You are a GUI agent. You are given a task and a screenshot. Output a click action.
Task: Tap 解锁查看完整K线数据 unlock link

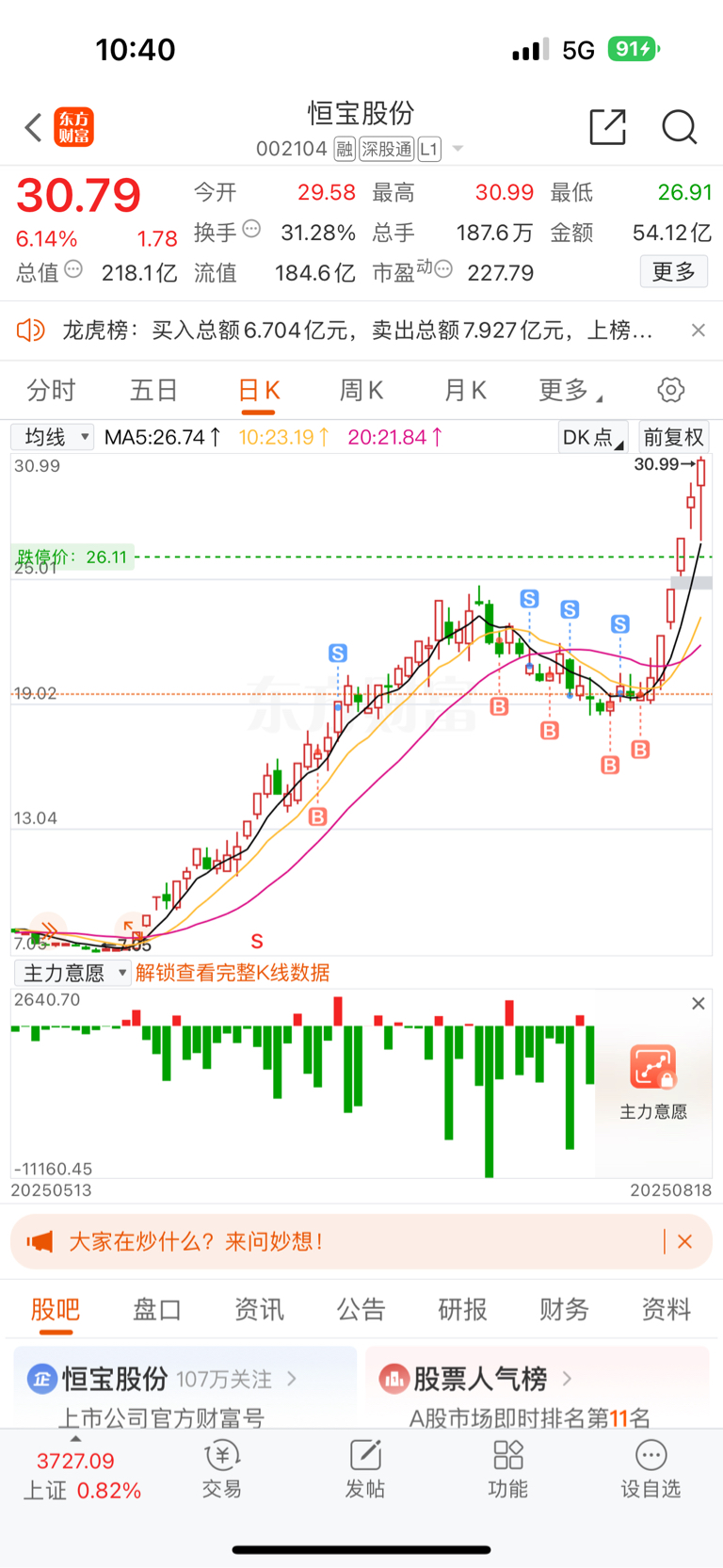[233, 973]
